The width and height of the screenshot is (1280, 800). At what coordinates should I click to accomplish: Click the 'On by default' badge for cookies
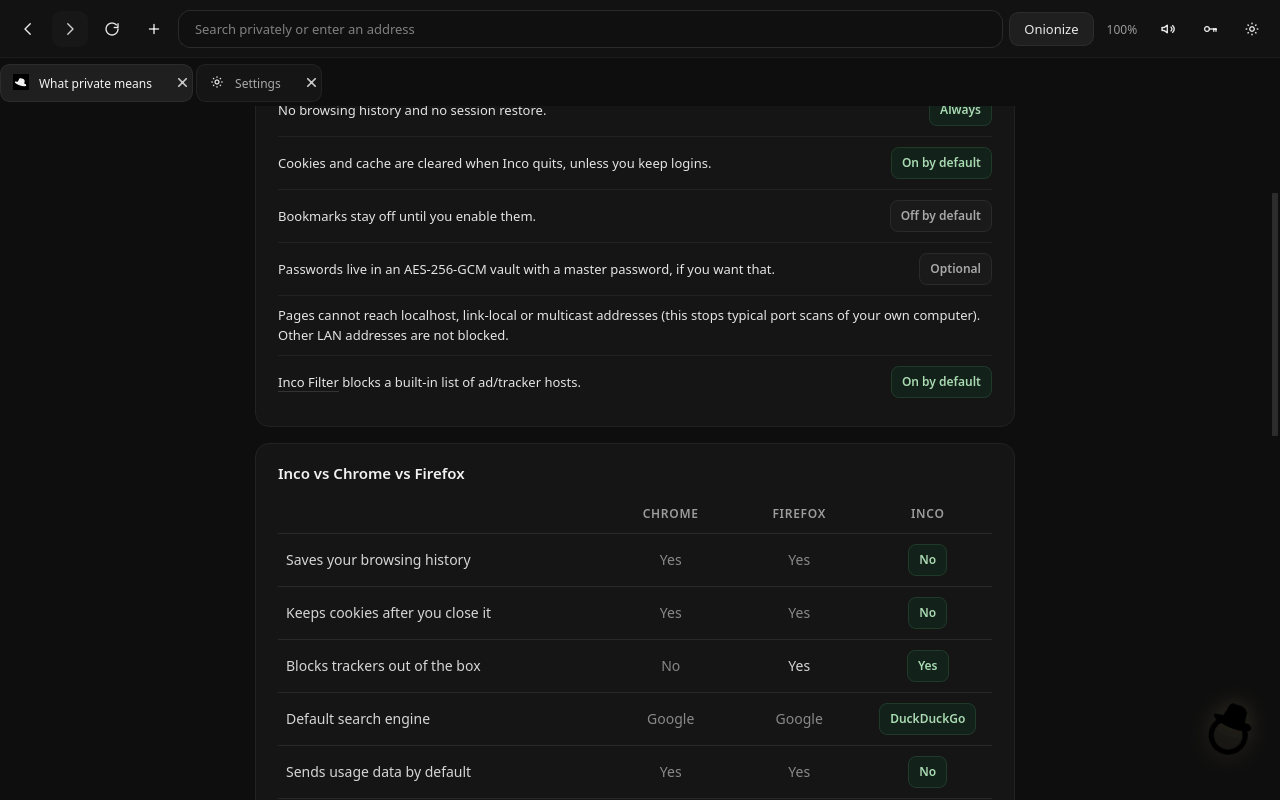[x=941, y=163]
